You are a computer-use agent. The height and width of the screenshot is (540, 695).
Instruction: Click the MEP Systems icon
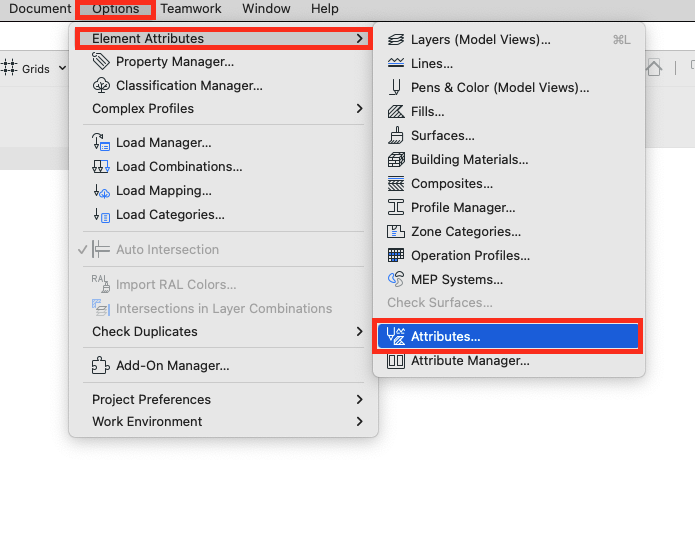point(396,279)
